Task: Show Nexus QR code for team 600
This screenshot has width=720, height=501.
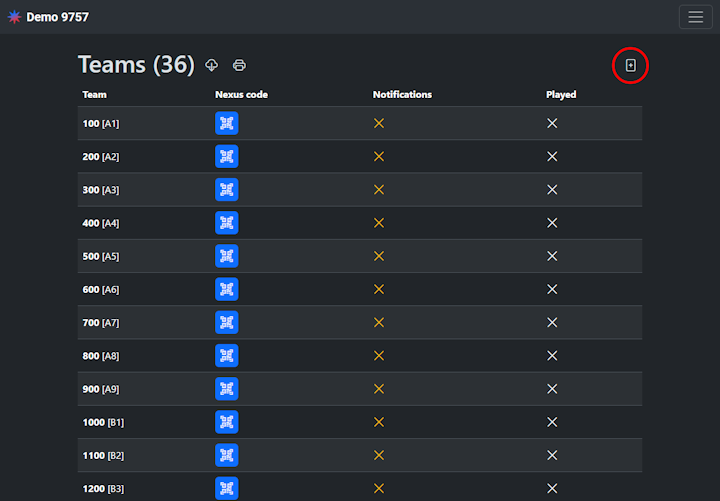Action: pyautogui.click(x=227, y=289)
